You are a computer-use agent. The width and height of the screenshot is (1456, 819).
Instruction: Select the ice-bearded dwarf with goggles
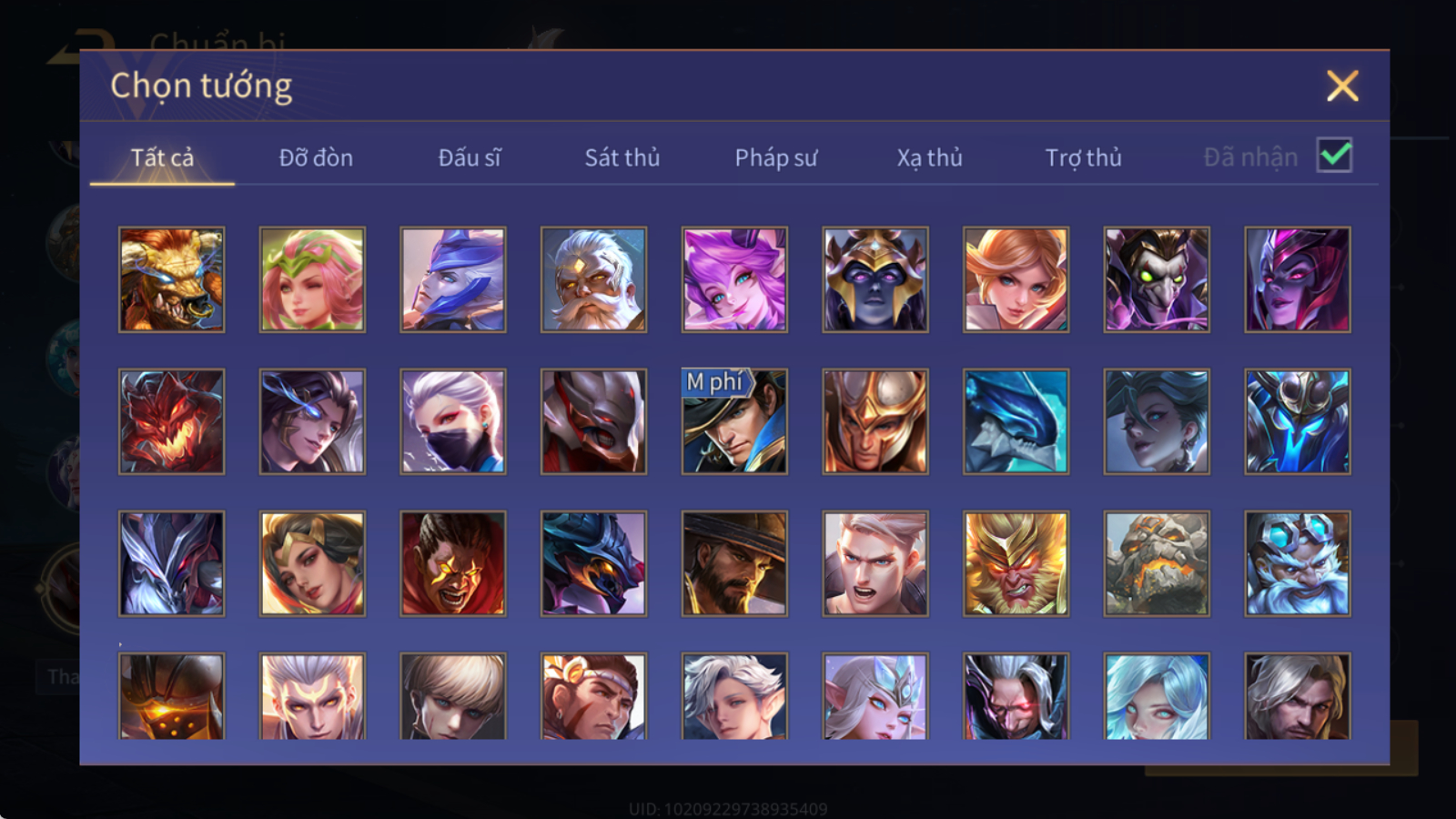(x=1298, y=563)
